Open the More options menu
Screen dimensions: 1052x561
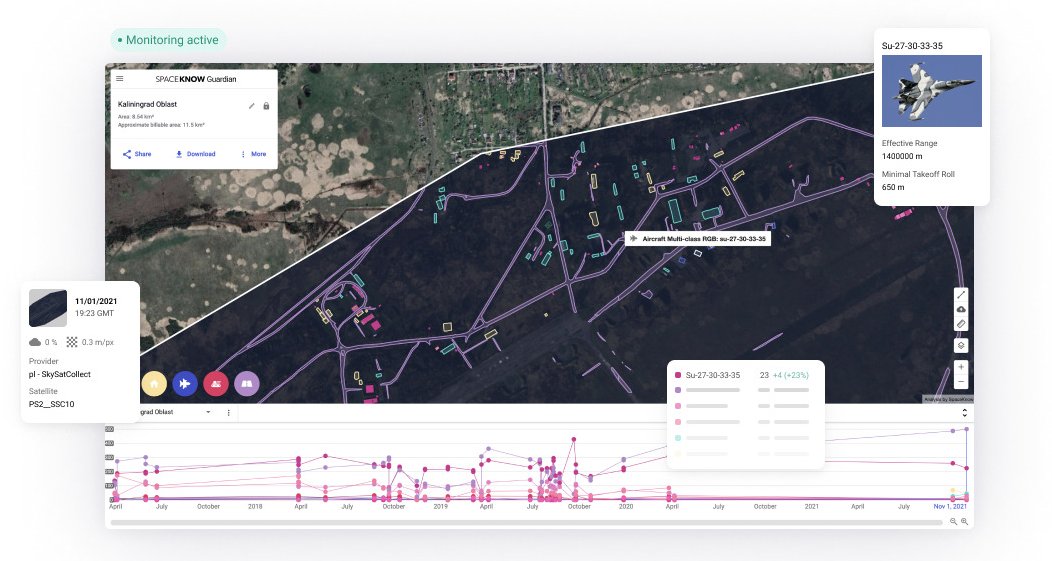[x=254, y=154]
